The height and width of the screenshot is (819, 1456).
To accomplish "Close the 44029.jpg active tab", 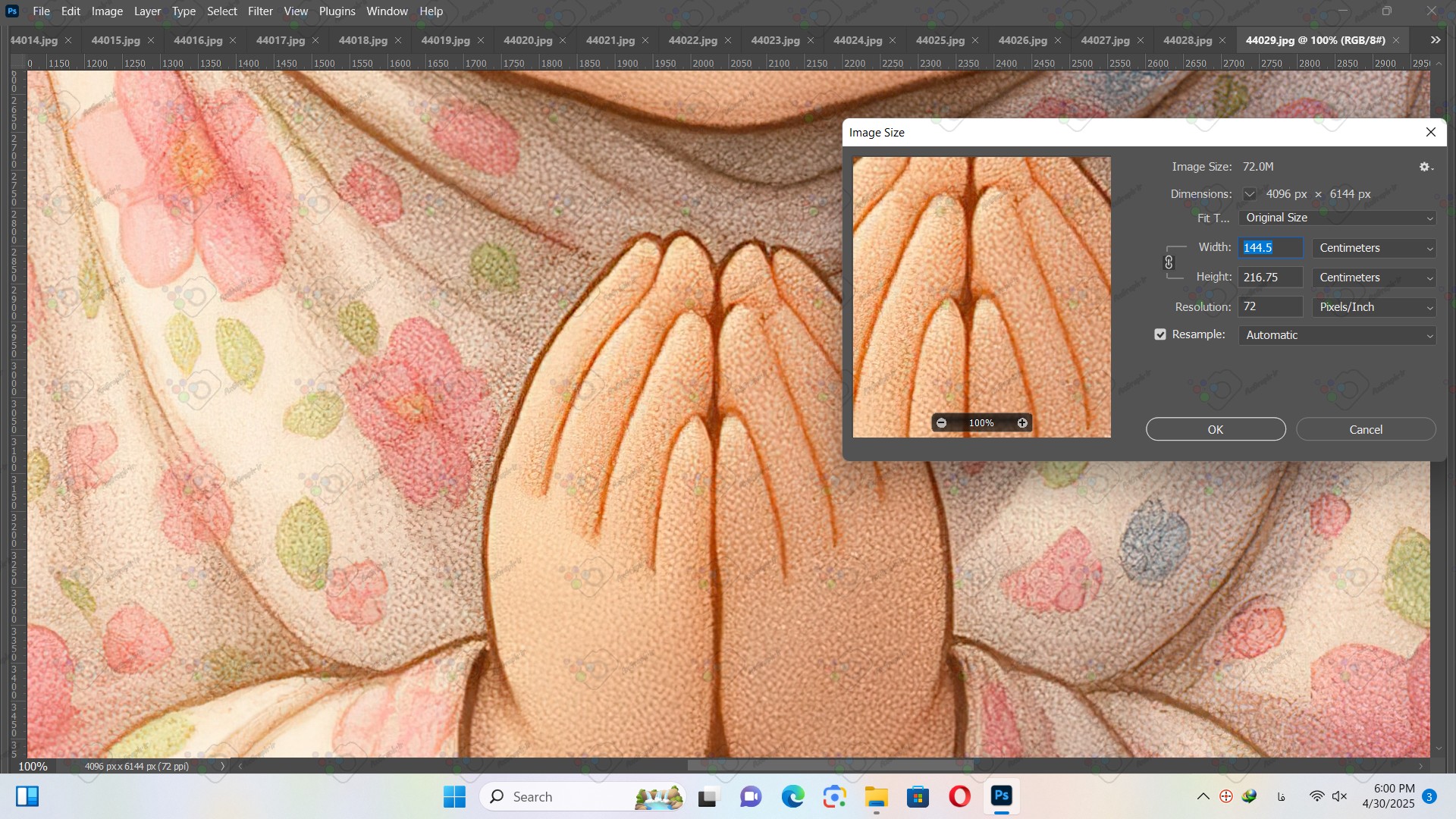I will 1396,40.
